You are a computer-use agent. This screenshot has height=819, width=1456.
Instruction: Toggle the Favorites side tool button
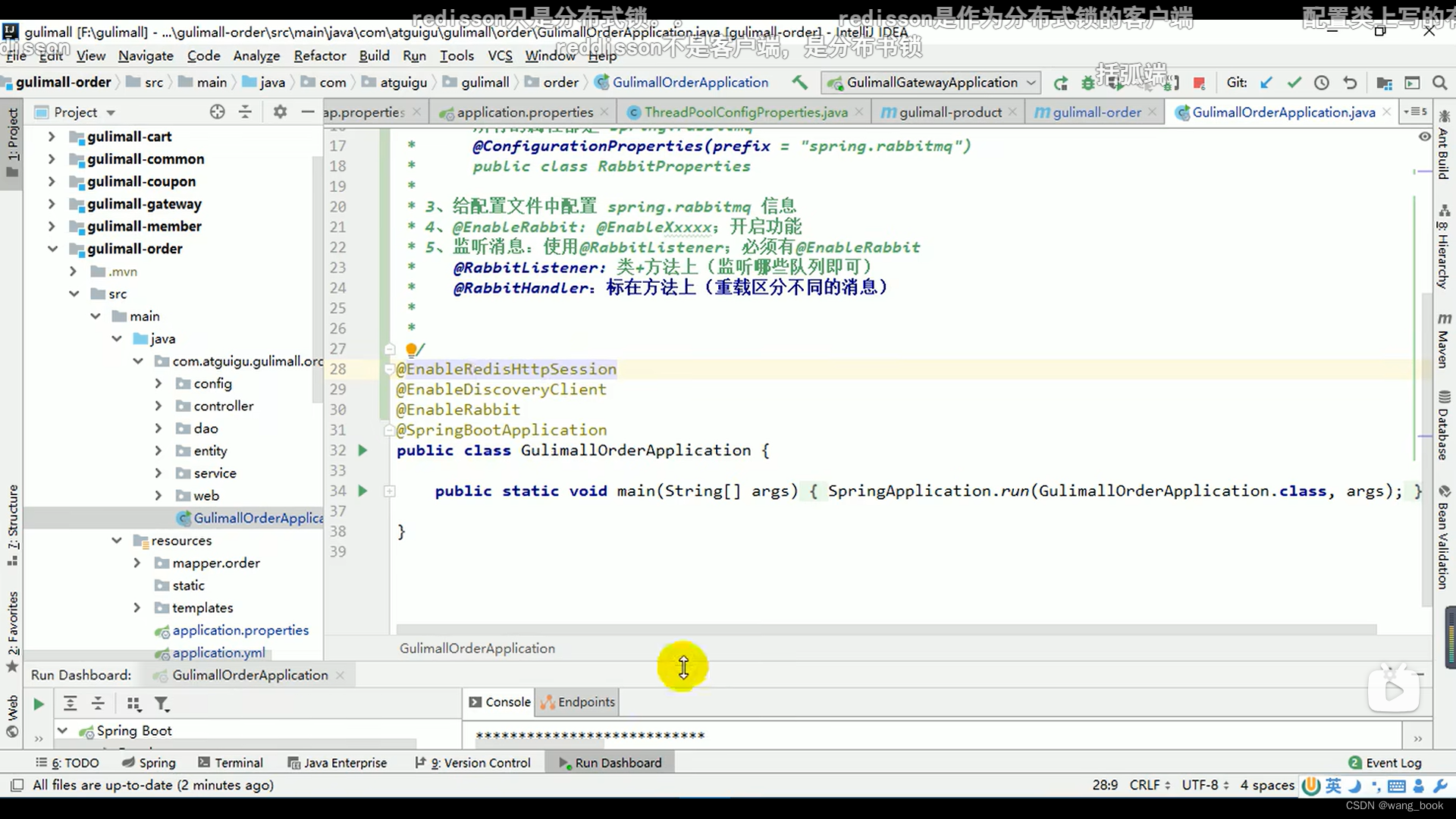tap(13, 631)
